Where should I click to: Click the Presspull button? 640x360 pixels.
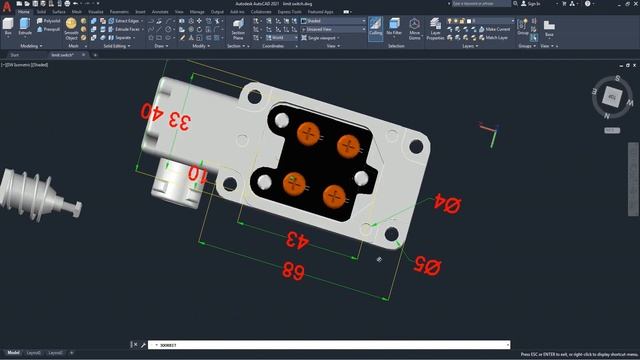click(x=48, y=29)
